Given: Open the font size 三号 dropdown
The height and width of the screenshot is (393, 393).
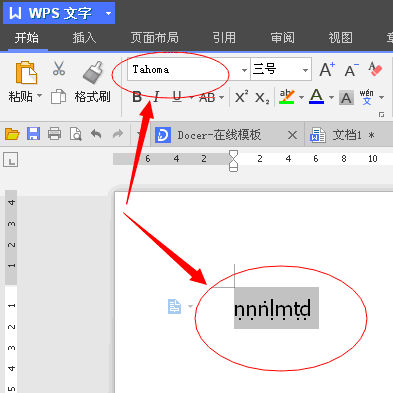Looking at the screenshot, I should coord(305,70).
